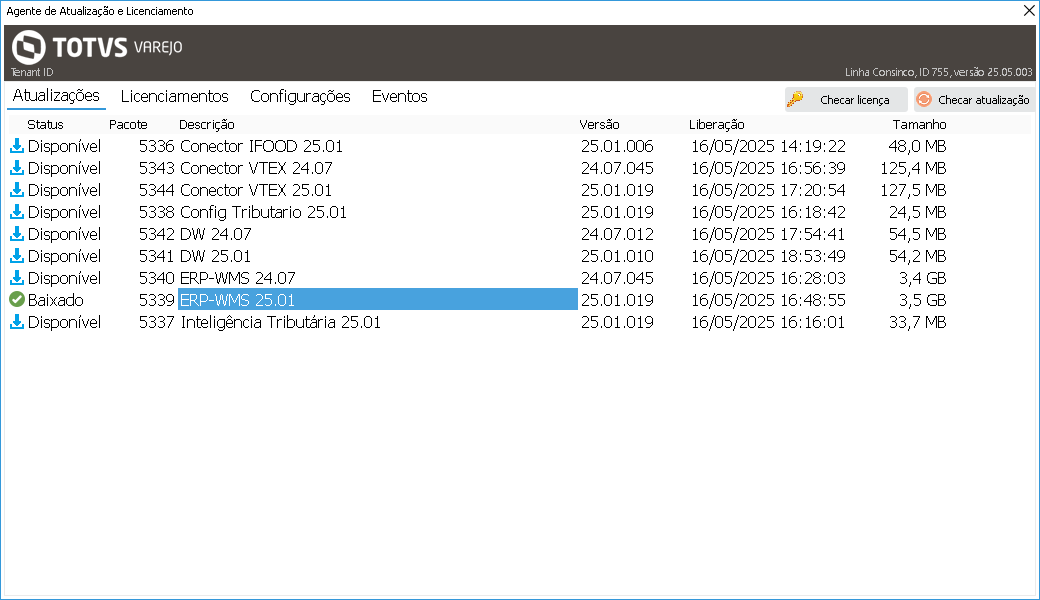1040x600 pixels.
Task: Click download icon for Conector IFOOD 25.01
Action: (17, 146)
